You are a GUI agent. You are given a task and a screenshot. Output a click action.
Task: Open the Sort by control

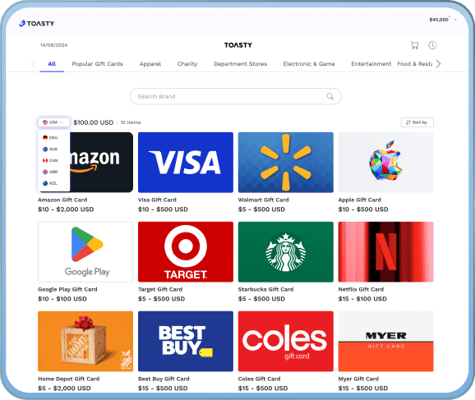pos(417,122)
